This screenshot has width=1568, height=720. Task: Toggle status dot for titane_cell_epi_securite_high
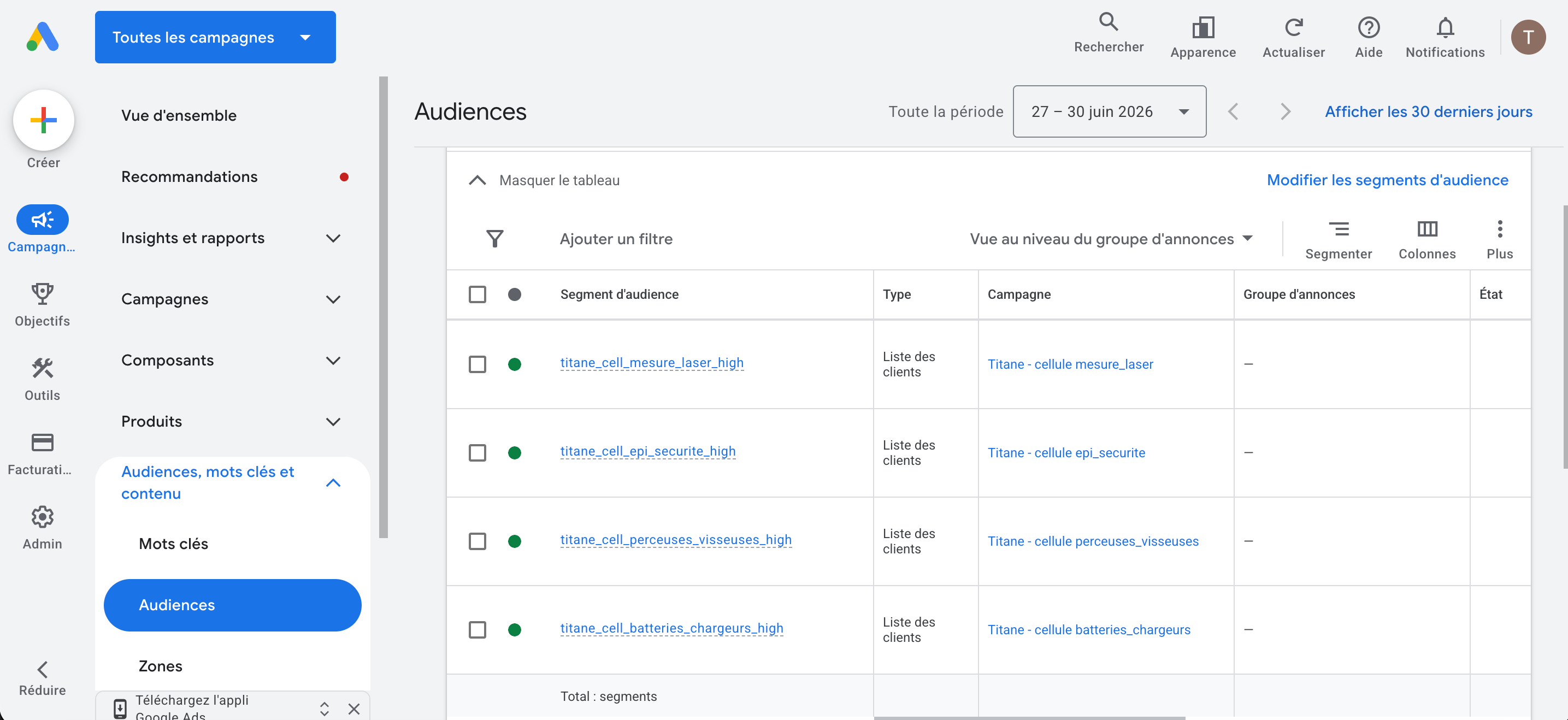514,453
